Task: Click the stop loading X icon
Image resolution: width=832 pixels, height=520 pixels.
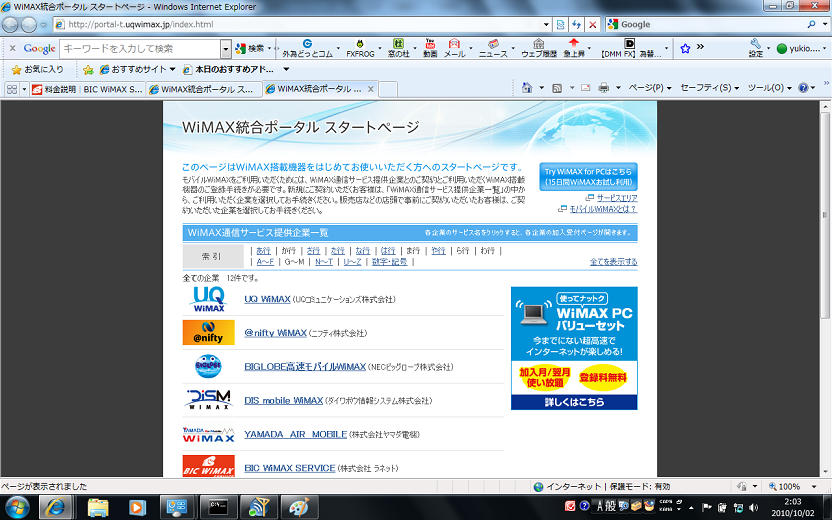Action: [x=593, y=24]
